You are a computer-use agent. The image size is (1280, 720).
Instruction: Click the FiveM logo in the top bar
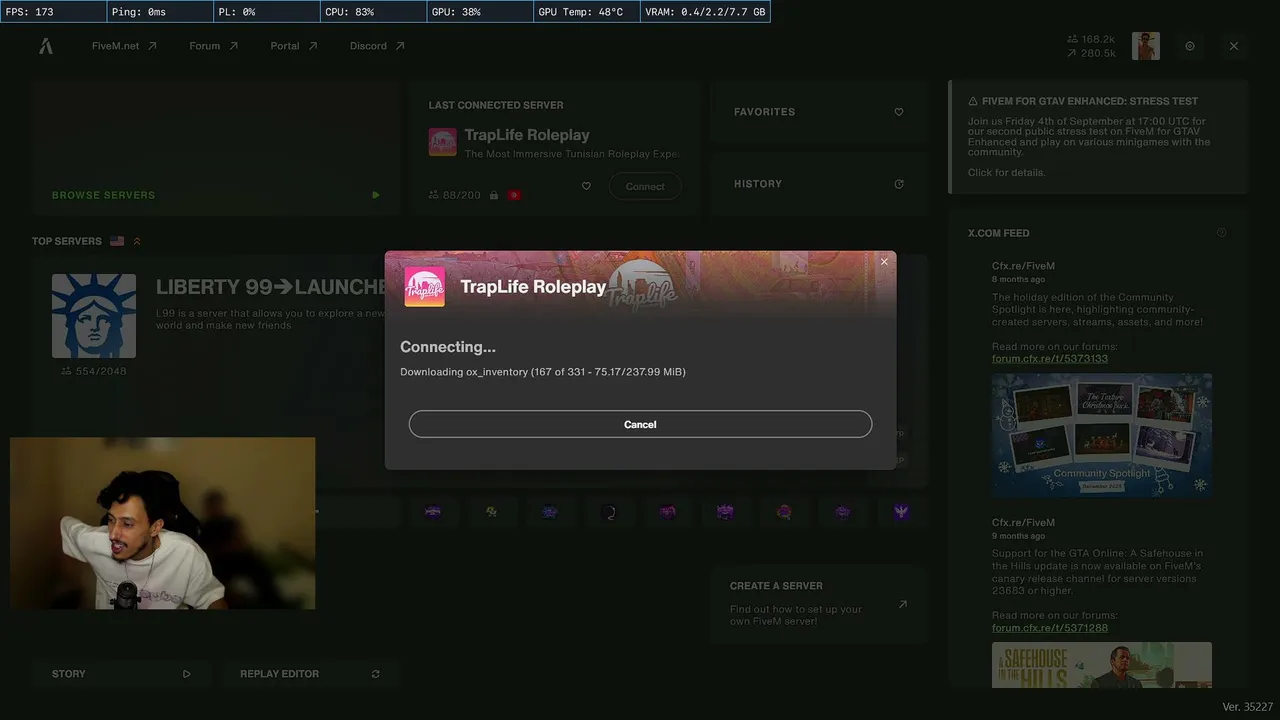46,46
